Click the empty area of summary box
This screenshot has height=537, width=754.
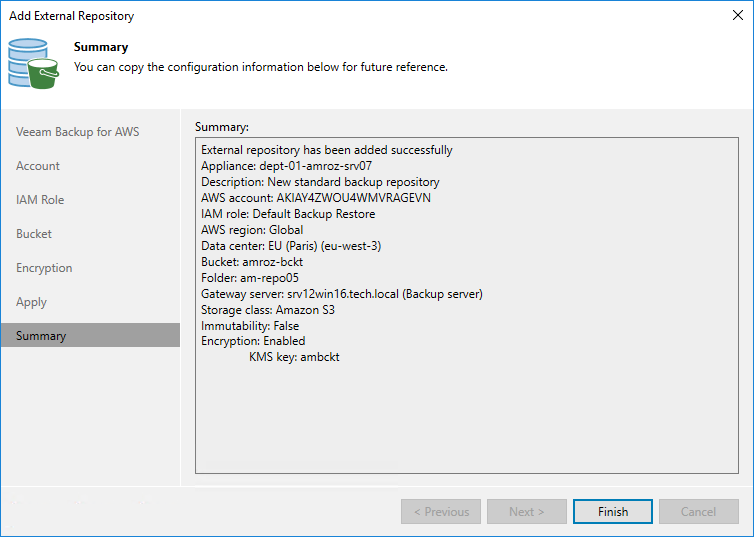pos(465,420)
